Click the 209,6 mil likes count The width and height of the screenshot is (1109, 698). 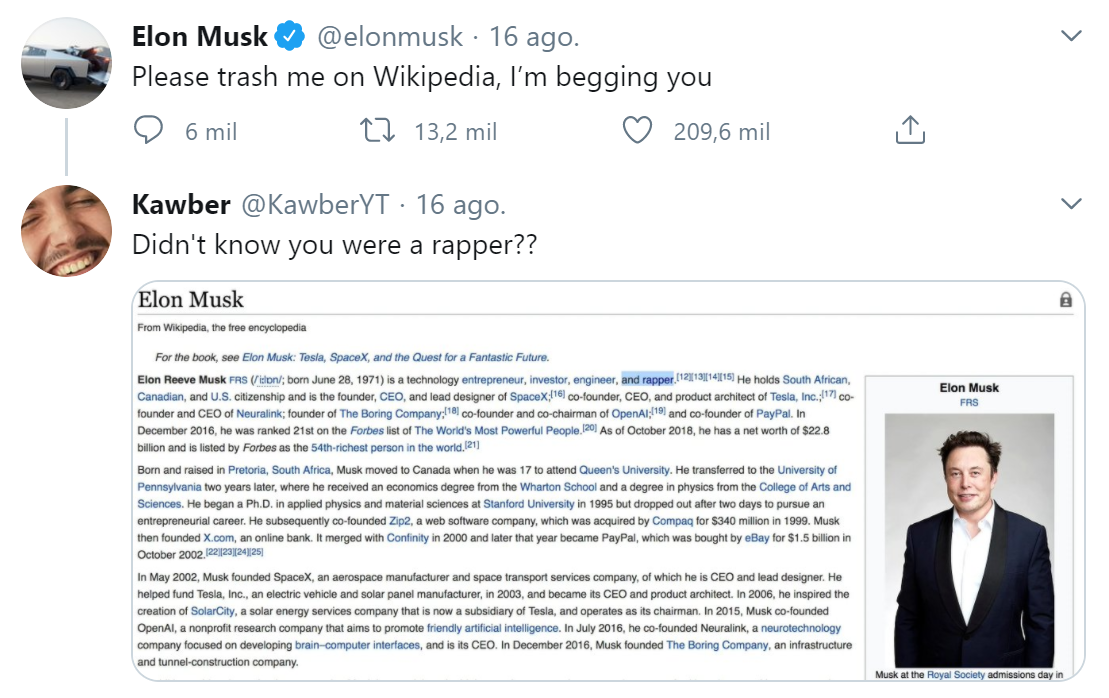pyautogui.click(x=722, y=131)
